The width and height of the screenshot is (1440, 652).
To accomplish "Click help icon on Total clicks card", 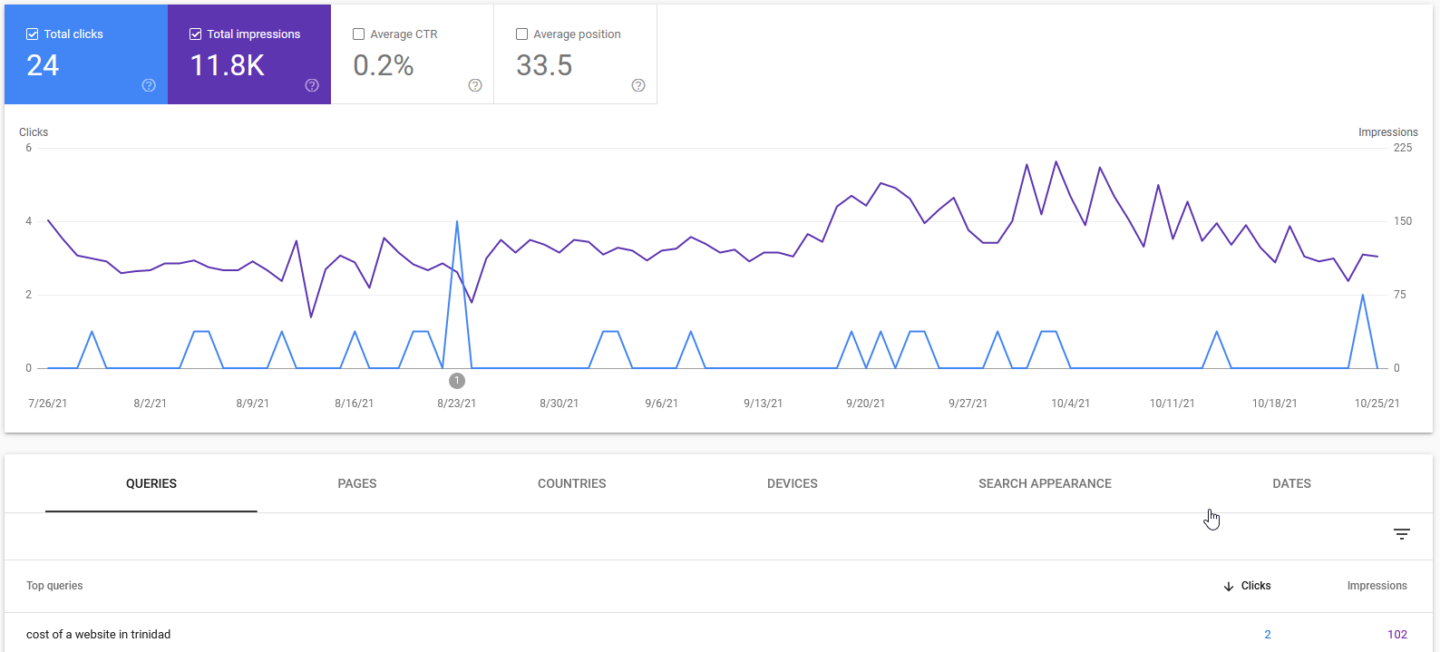I will point(149,86).
